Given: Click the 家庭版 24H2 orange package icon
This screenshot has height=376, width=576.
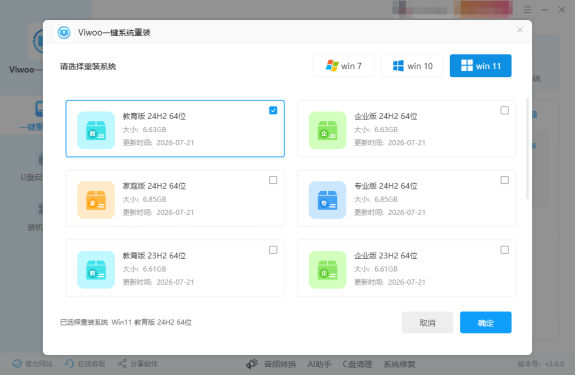Looking at the screenshot, I should (x=96, y=200).
